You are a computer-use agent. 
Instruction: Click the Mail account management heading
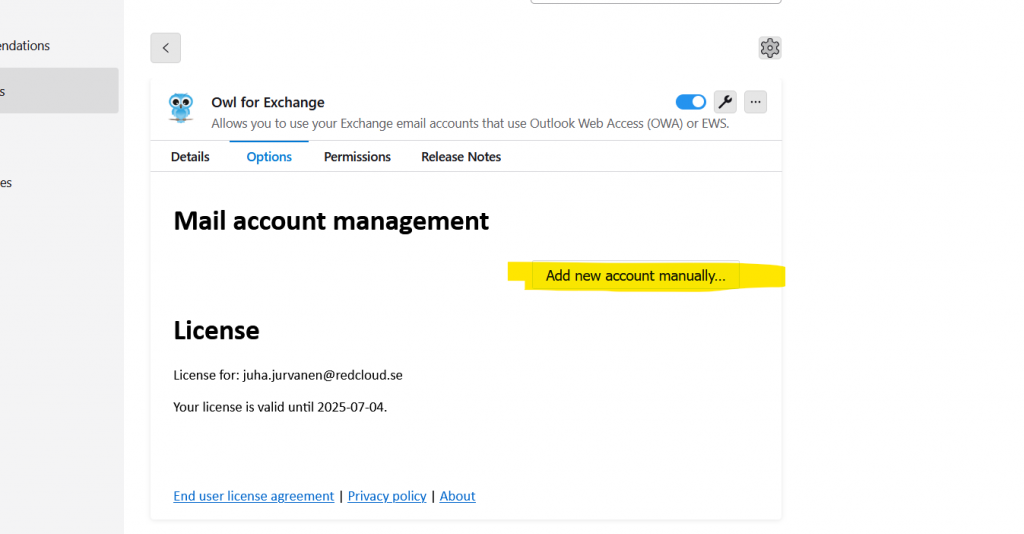click(331, 221)
